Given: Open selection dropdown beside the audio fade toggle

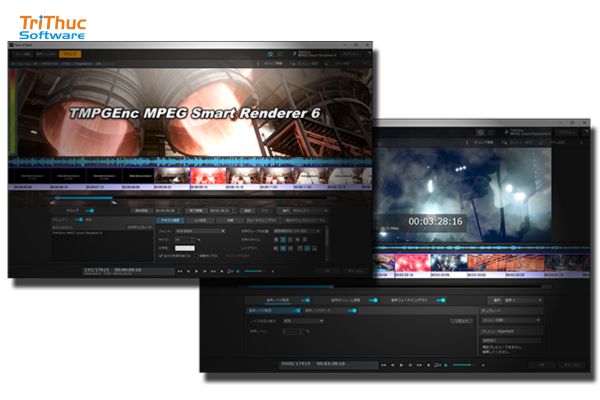Looking at the screenshot, I should [x=515, y=300].
